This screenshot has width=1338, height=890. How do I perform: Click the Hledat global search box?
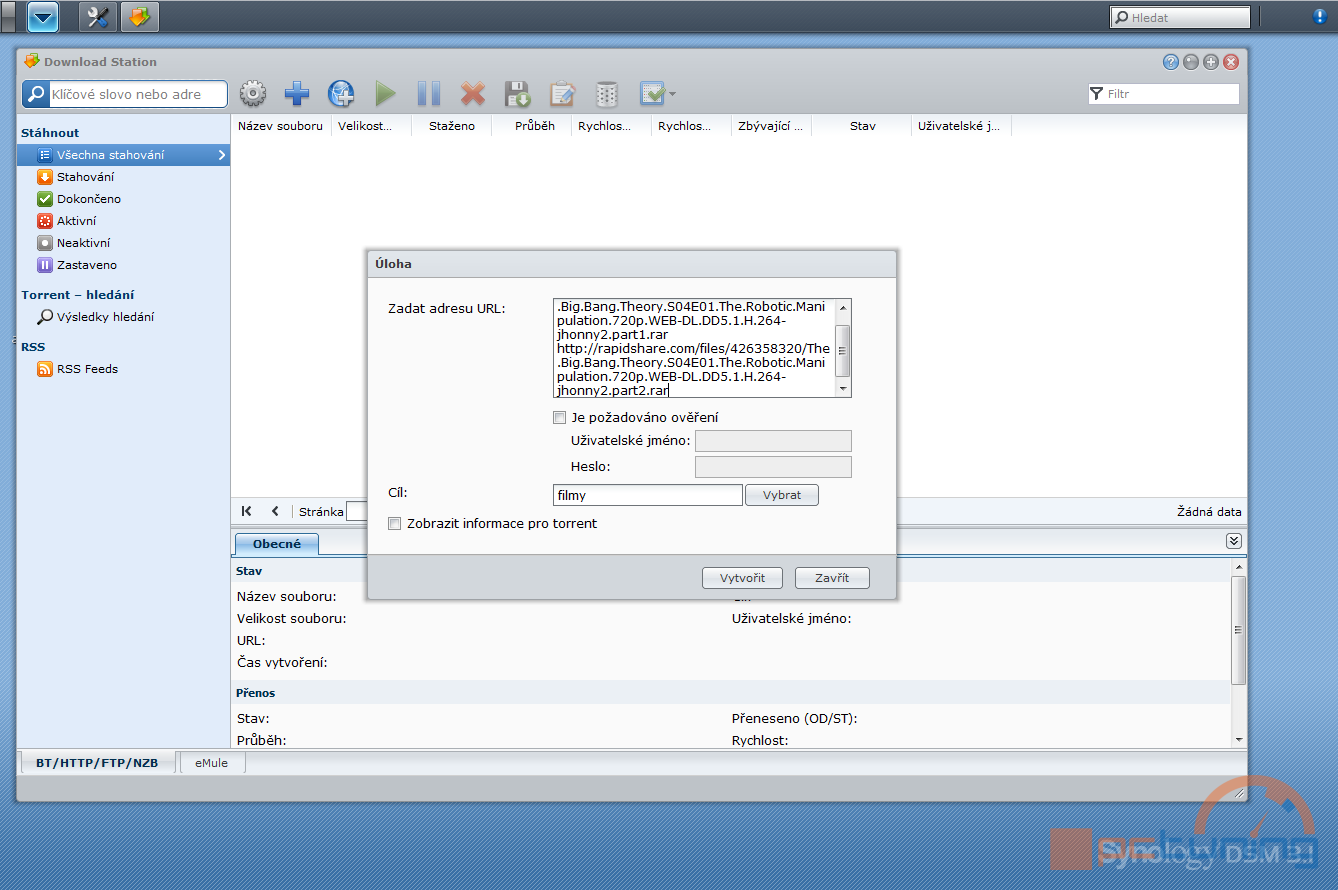tap(1180, 17)
